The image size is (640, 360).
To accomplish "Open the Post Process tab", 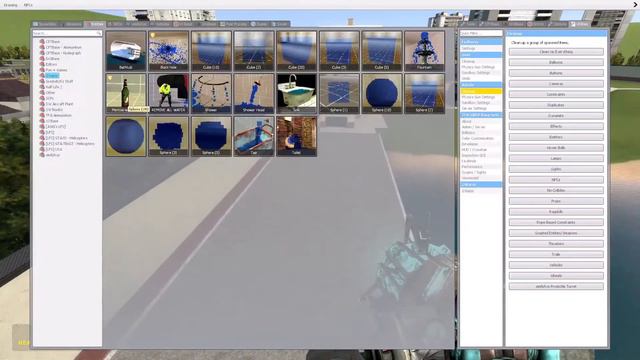I will [x=234, y=24].
